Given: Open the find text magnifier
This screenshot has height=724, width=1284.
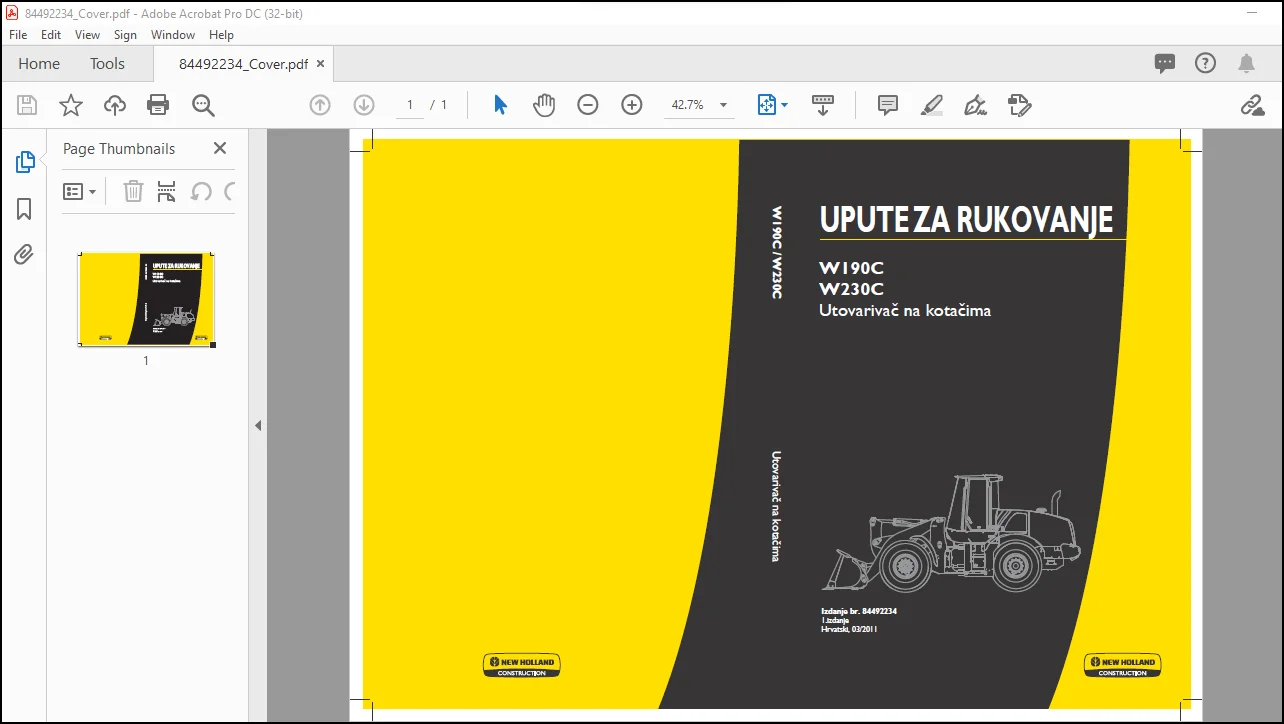Looking at the screenshot, I should (203, 105).
